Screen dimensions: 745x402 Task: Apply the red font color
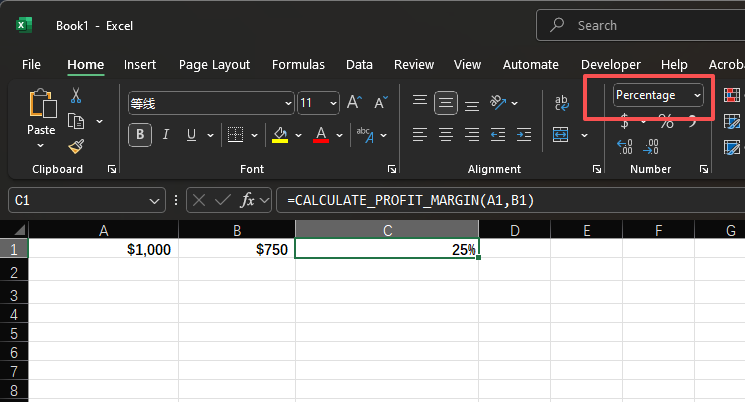(321, 135)
